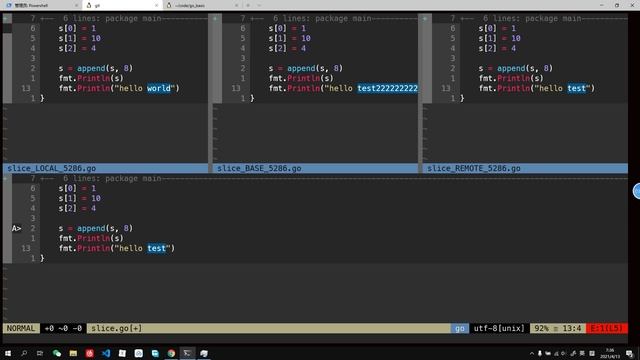Open the red app icon on the taskbar
The width and height of the screenshot is (640, 360).
coord(89,353)
